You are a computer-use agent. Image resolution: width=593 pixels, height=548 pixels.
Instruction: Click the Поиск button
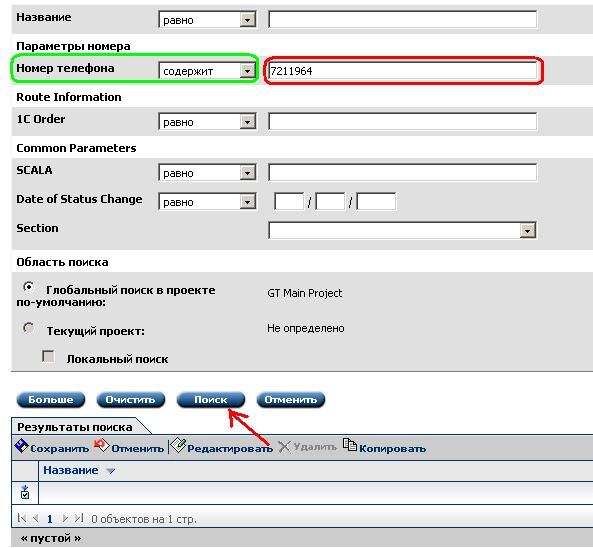point(211,400)
